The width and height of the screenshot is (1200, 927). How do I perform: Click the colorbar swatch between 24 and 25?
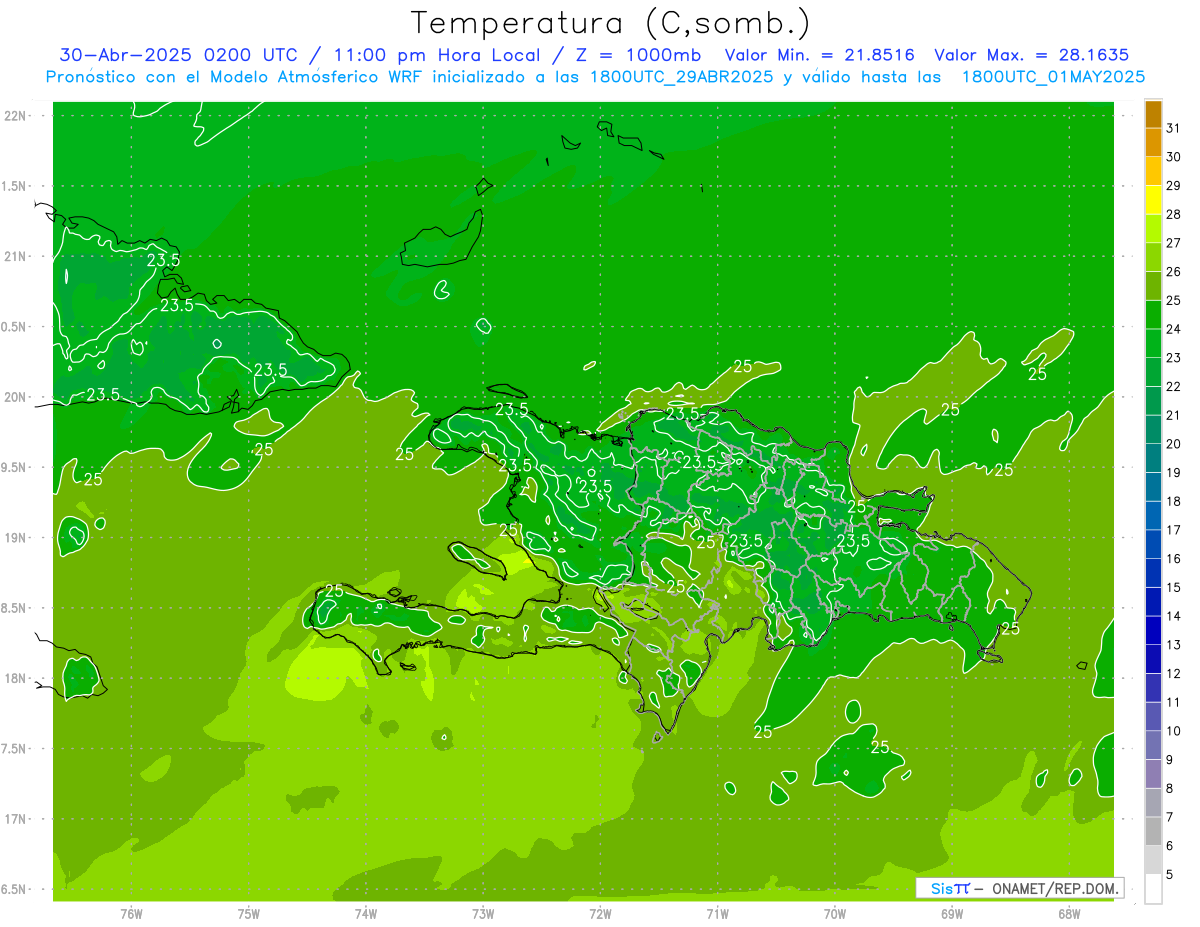click(x=1153, y=314)
